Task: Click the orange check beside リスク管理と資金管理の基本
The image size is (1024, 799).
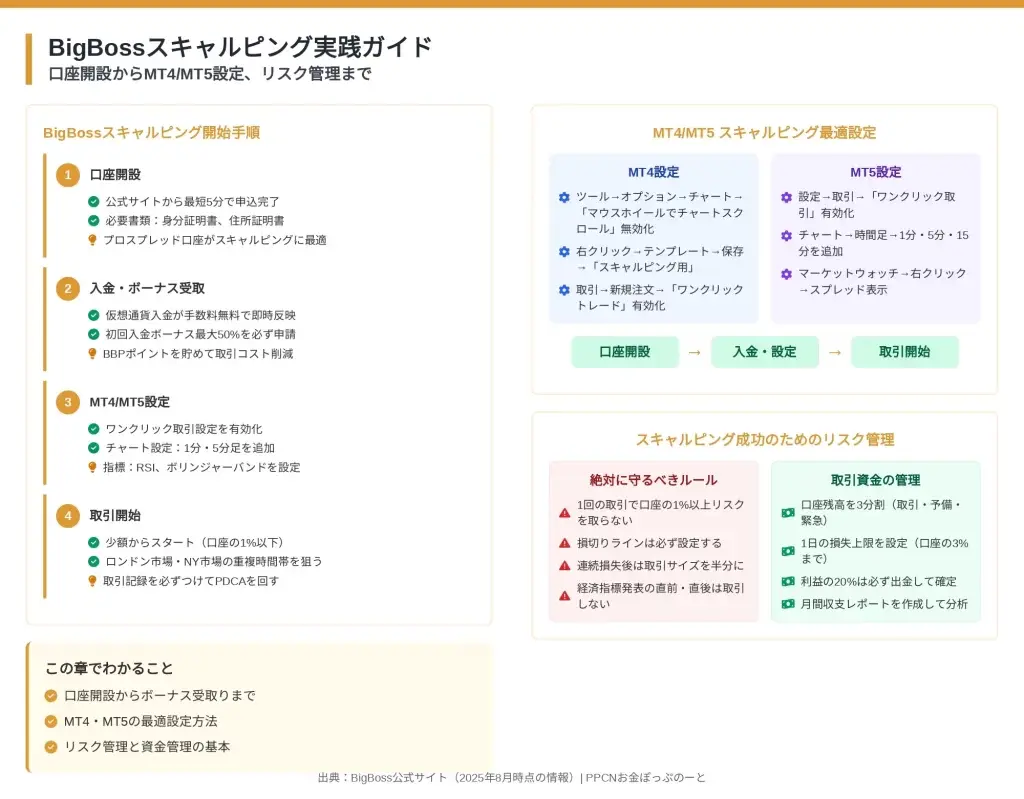Action: [x=51, y=747]
